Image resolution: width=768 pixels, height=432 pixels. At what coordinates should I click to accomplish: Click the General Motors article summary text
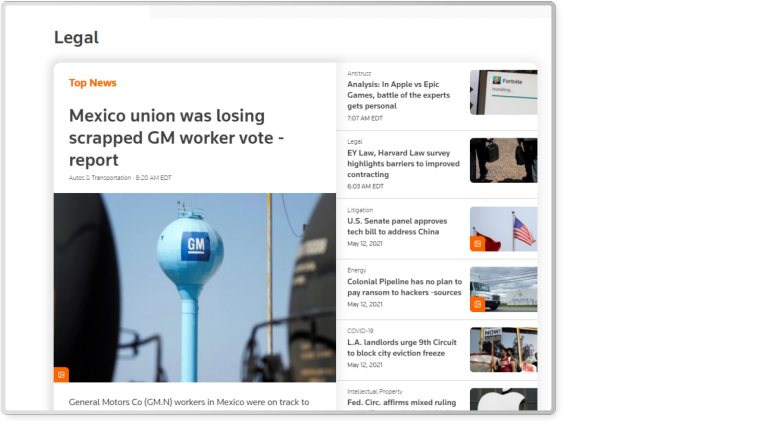pyautogui.click(x=188, y=402)
